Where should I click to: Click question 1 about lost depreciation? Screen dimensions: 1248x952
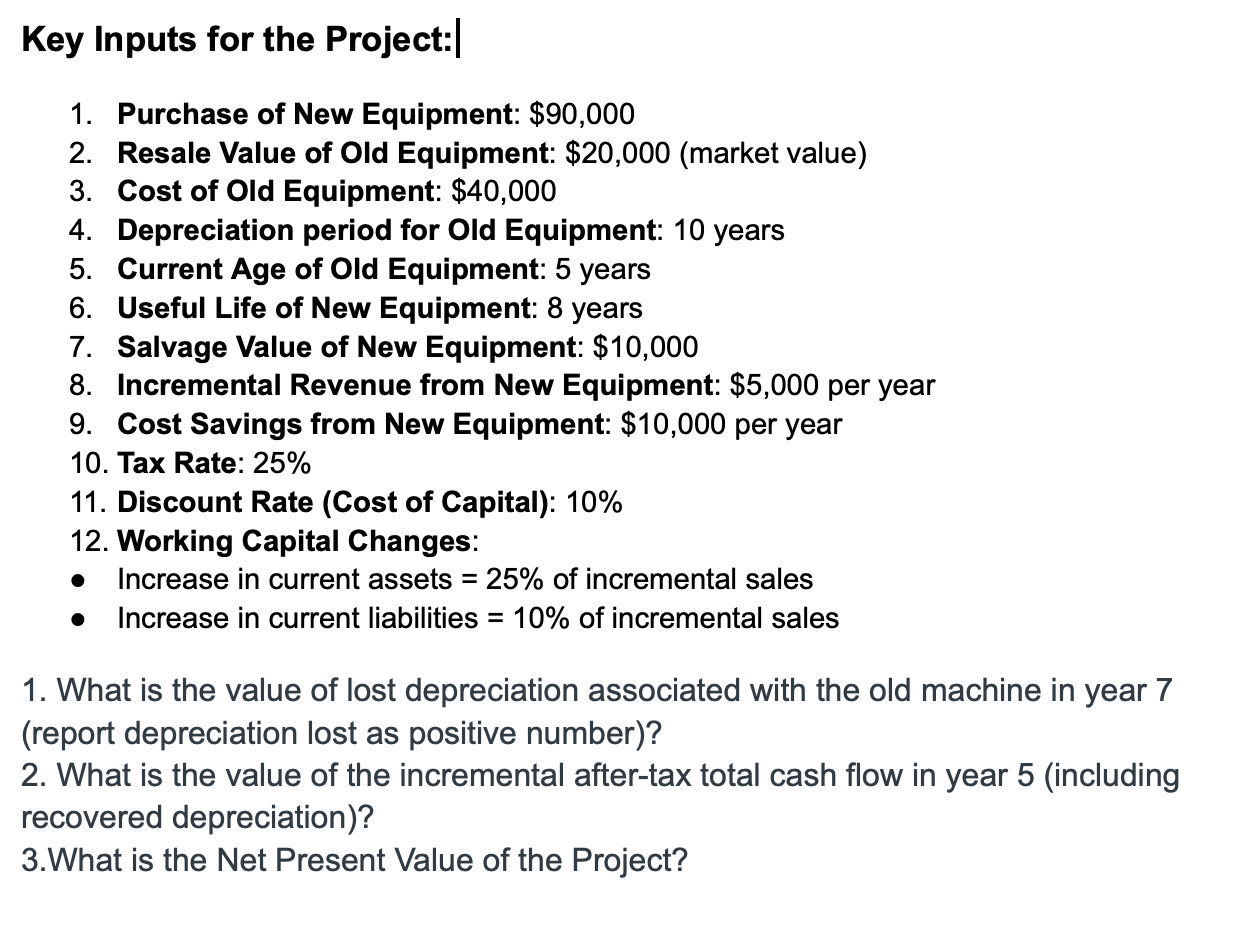pos(596,712)
